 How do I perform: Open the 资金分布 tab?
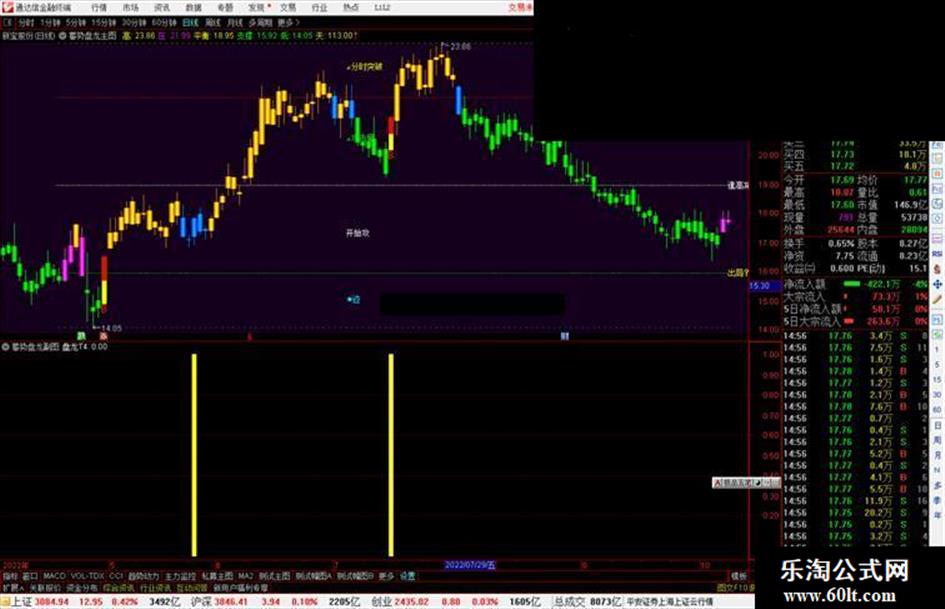pos(82,588)
